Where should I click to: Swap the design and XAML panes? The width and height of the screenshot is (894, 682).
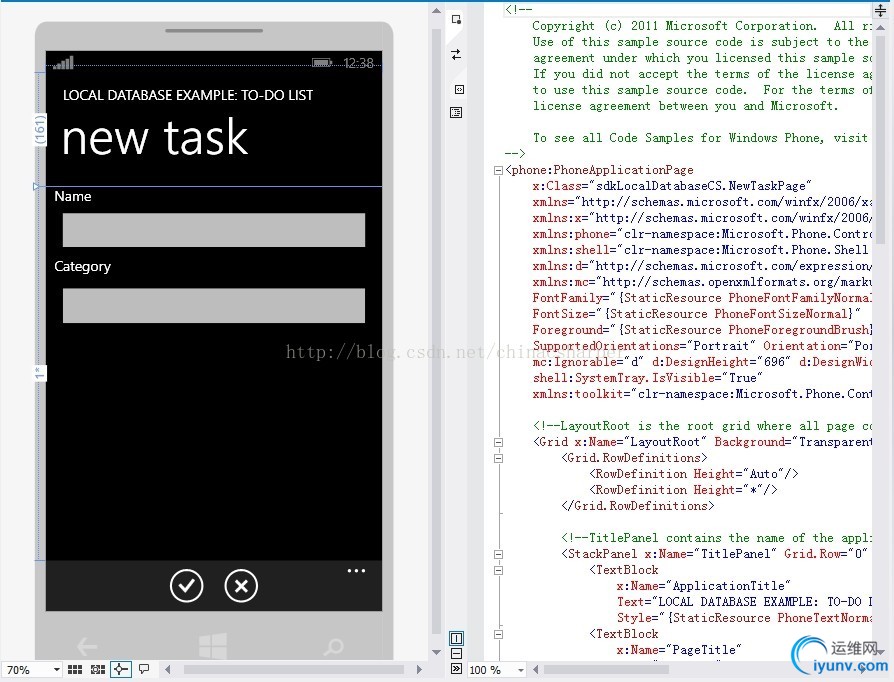pos(456,54)
